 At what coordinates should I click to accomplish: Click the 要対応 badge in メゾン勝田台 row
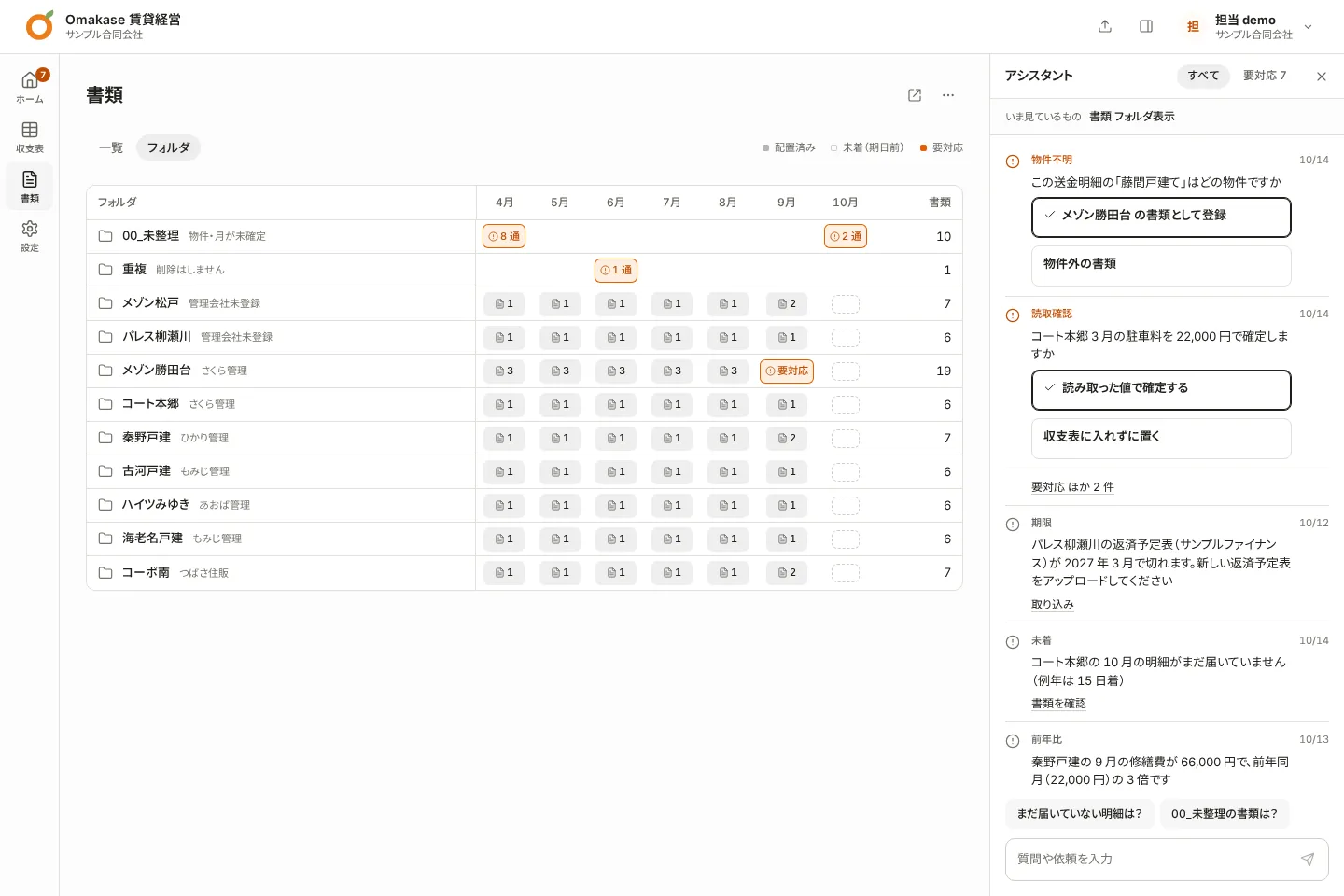tap(787, 371)
